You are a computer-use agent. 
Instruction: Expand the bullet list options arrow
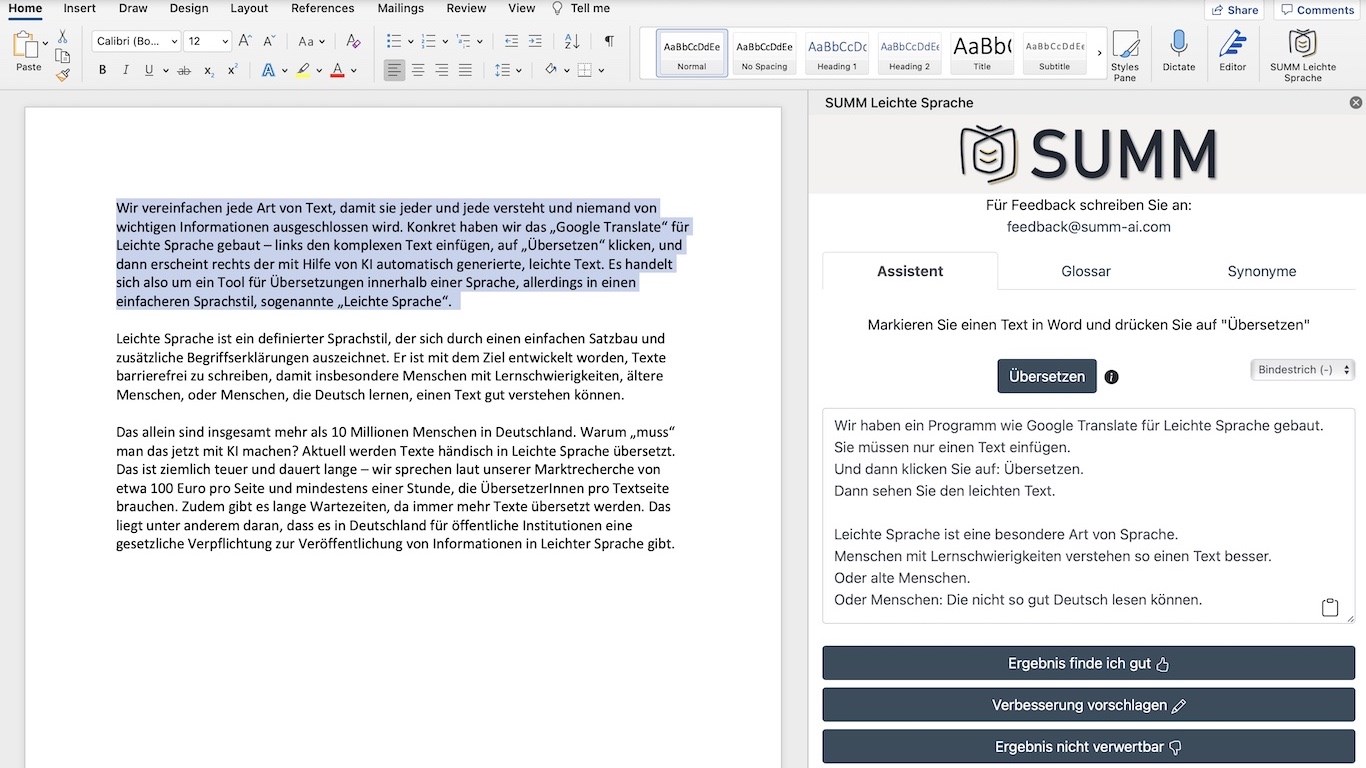point(410,42)
